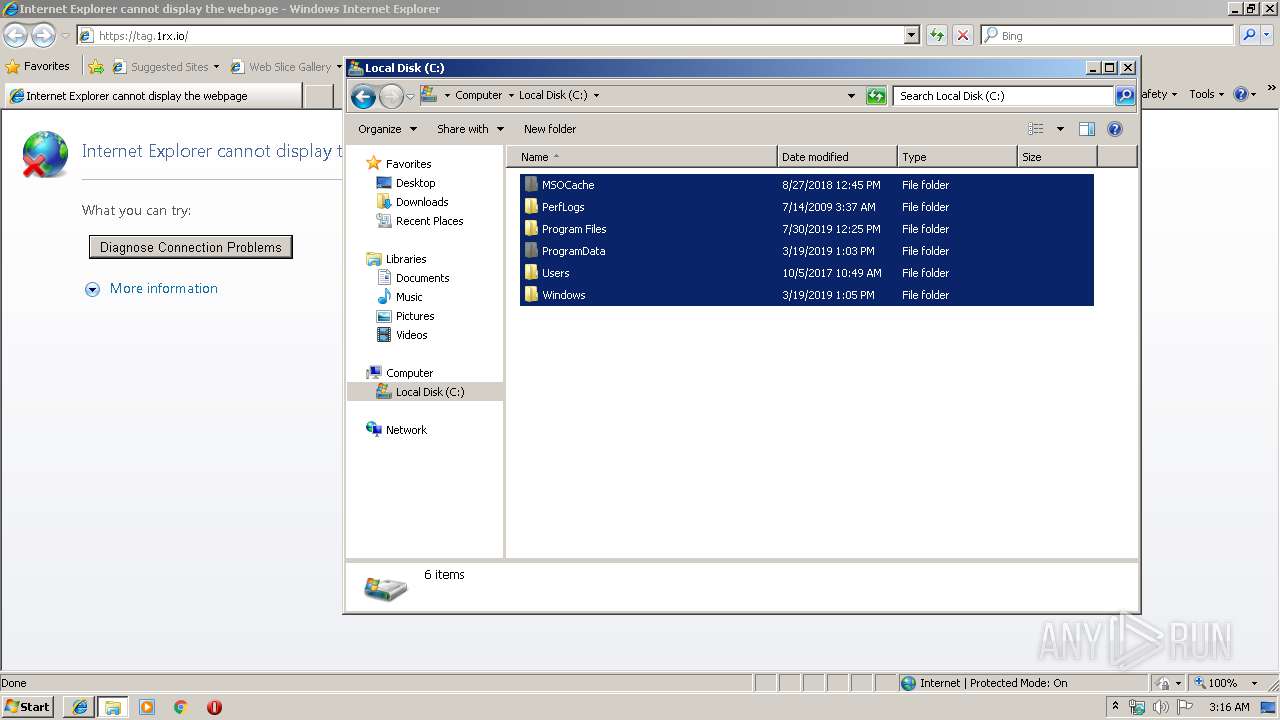1280x720 pixels.
Task: Click the volume speaker icon in the system tray
Action: [x=1161, y=707]
